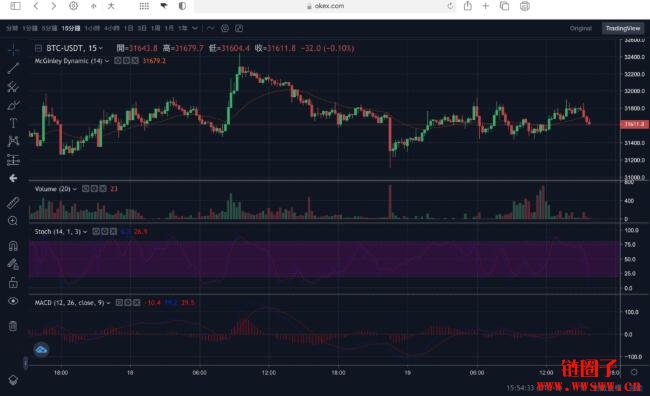Click the okex.com address bar
Screen dimensions: 650x396
click(x=326, y=6)
